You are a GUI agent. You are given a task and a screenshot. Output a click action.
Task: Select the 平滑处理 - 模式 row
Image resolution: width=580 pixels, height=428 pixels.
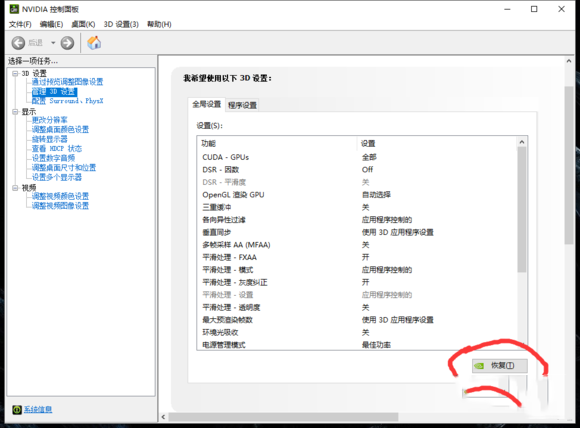coord(357,270)
